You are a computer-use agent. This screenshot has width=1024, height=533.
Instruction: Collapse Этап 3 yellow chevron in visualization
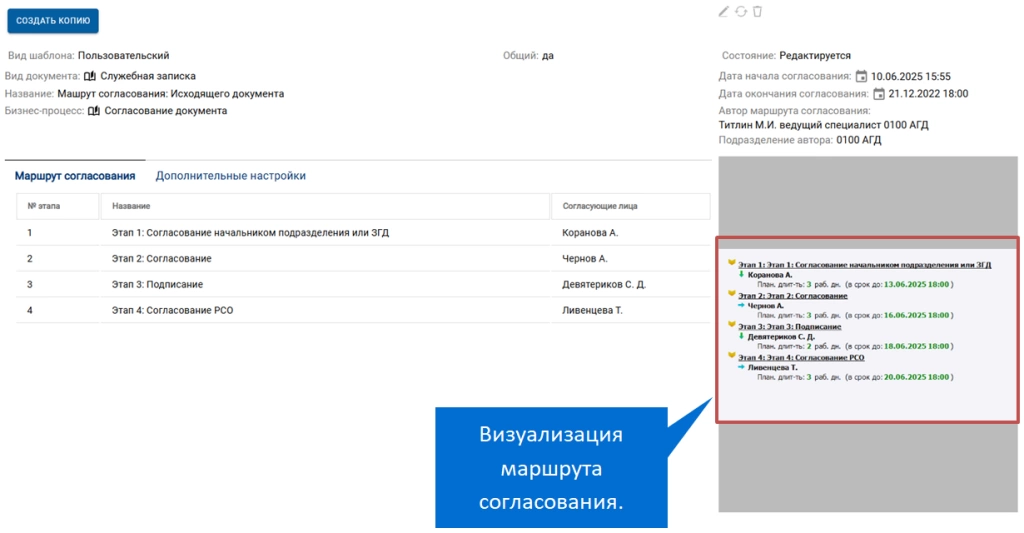(732, 325)
